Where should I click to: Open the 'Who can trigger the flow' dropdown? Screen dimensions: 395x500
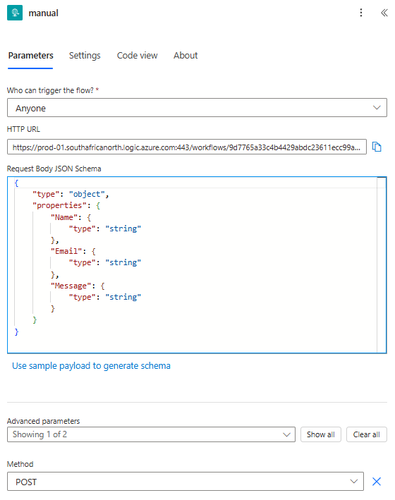(x=197, y=108)
